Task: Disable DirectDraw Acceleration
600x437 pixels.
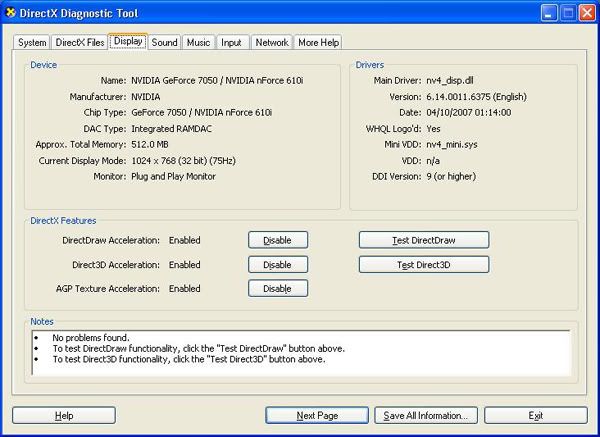Action: 278,240
